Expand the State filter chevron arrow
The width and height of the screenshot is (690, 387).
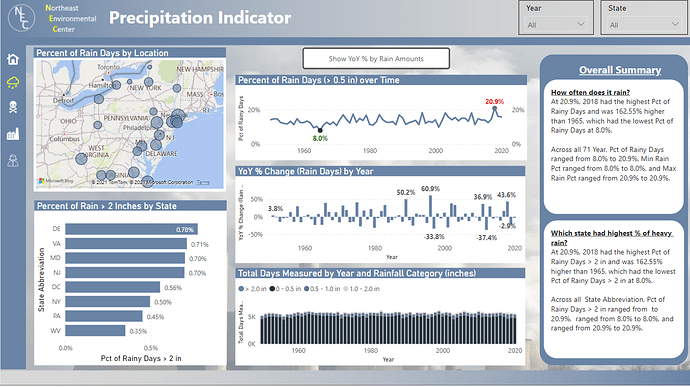675,24
